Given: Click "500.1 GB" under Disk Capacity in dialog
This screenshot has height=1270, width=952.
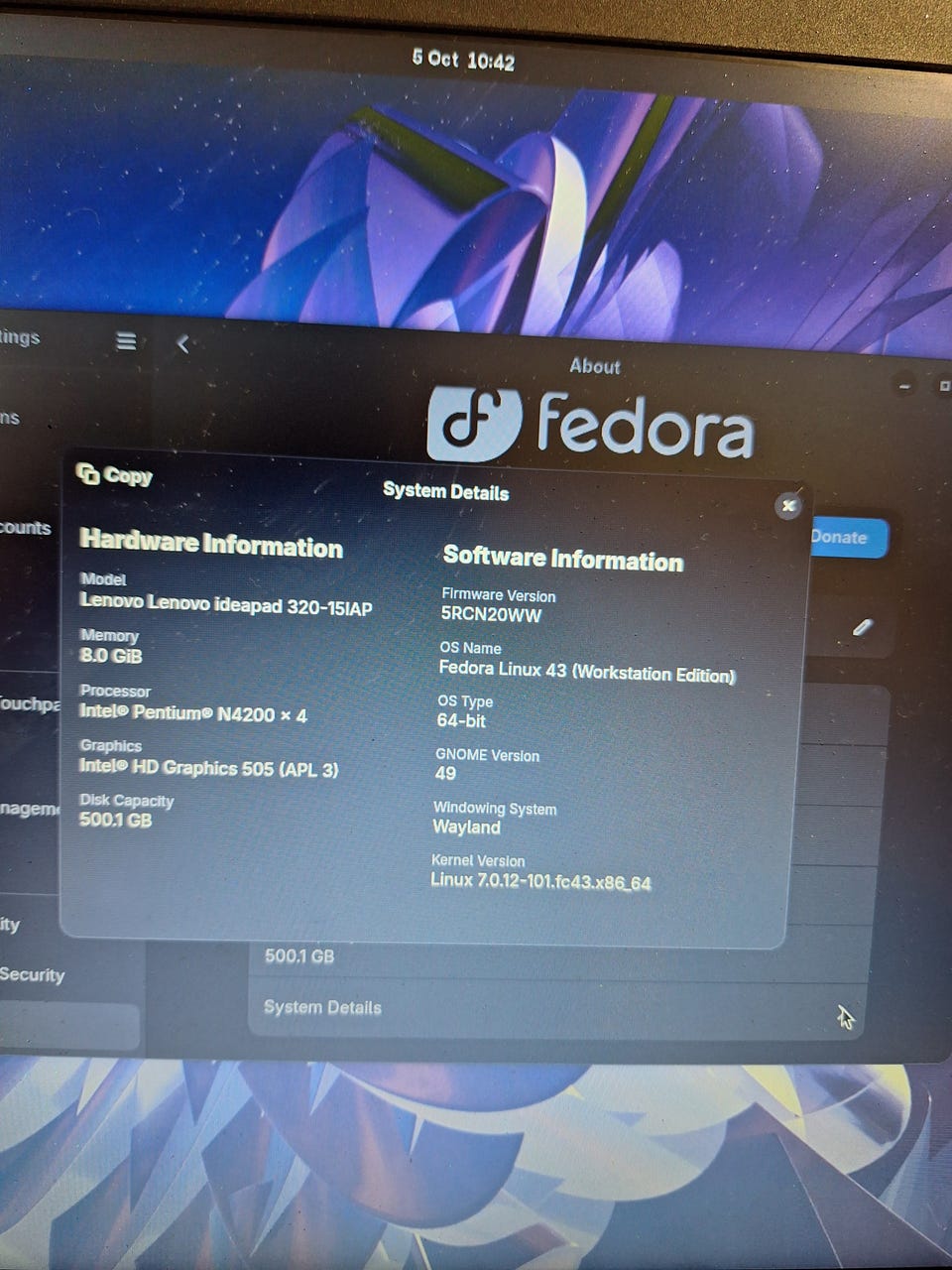Looking at the screenshot, I should click(116, 820).
